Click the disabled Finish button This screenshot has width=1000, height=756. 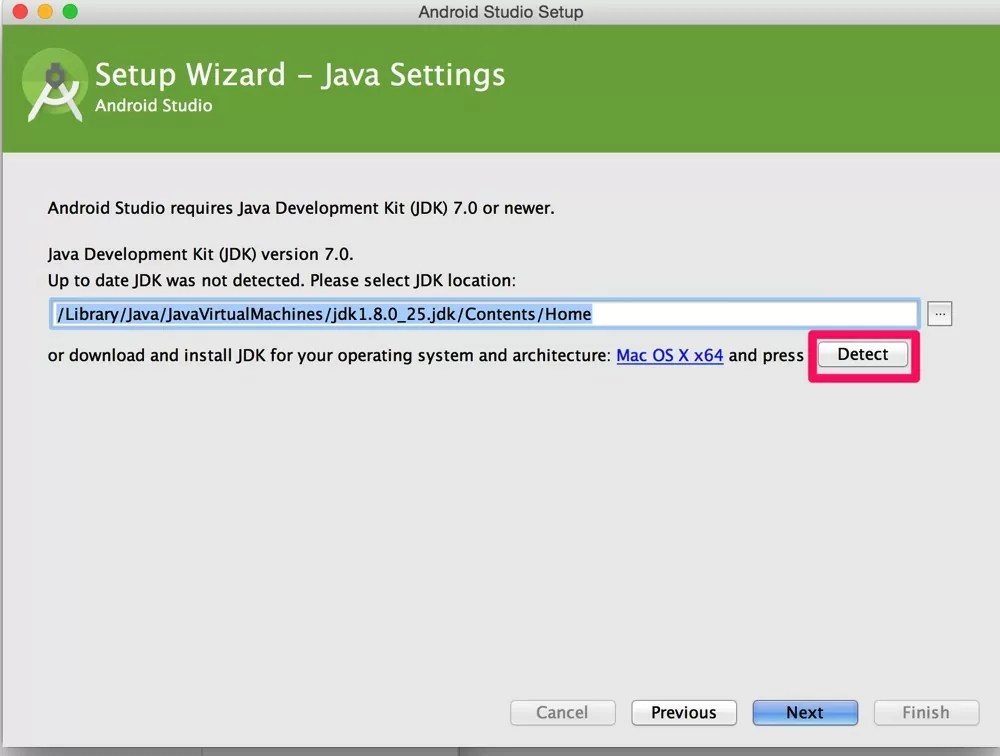(x=926, y=713)
